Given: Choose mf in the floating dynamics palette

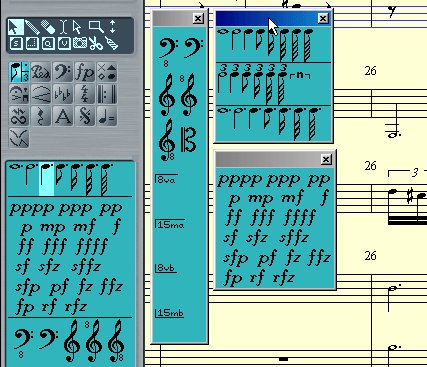Looking at the screenshot, I should click(x=292, y=197).
